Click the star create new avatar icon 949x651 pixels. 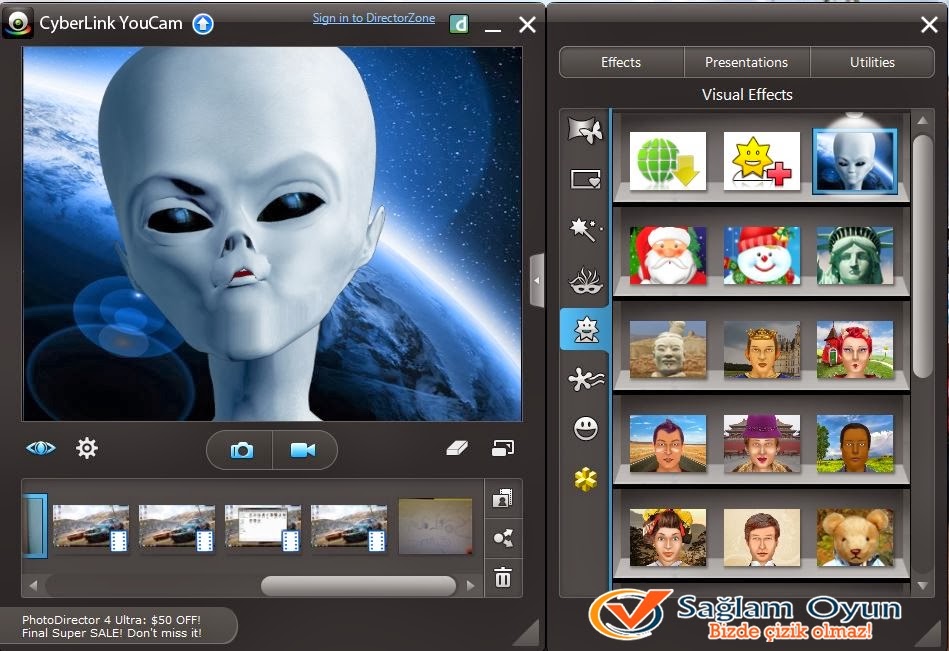tap(761, 162)
